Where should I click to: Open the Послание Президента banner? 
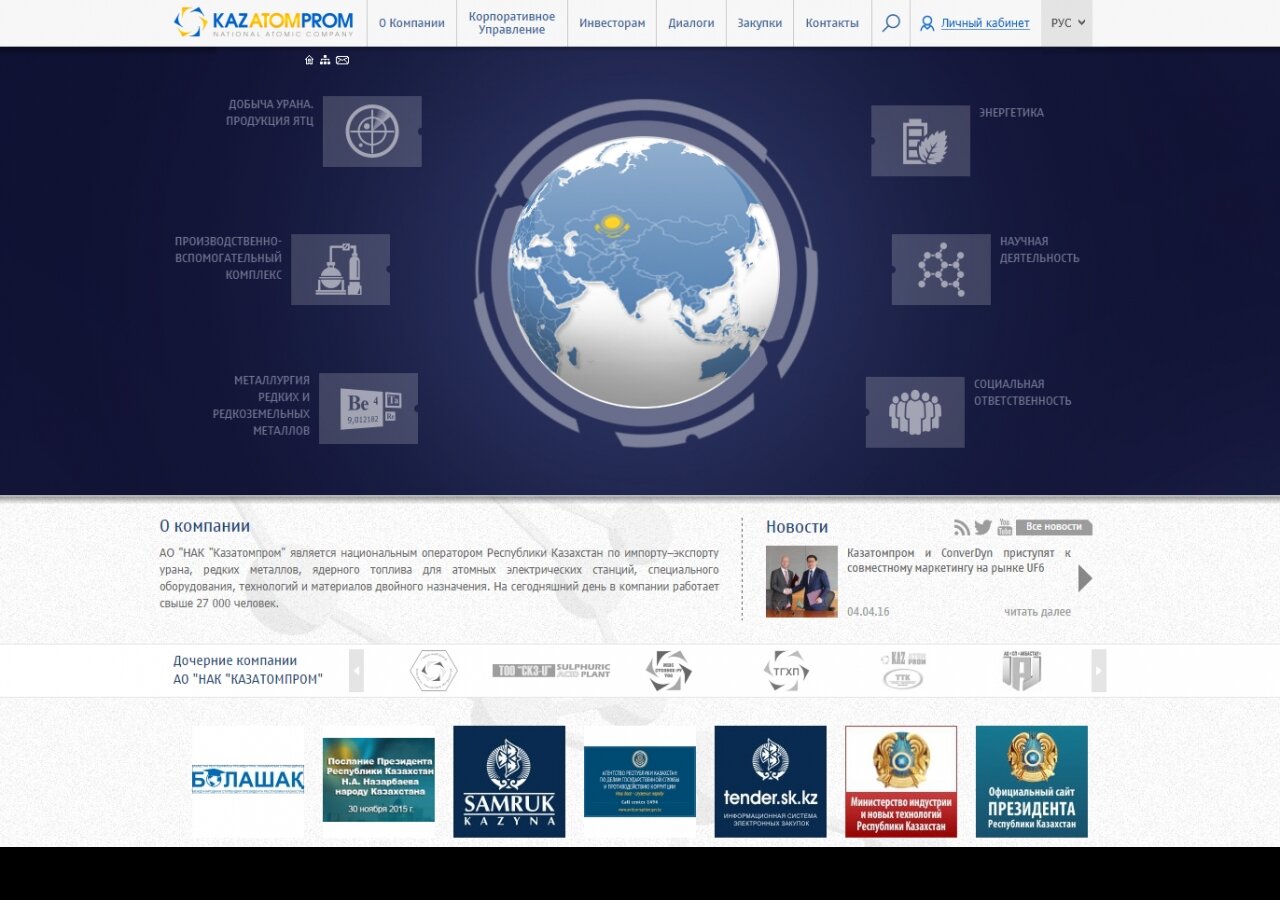pos(379,780)
